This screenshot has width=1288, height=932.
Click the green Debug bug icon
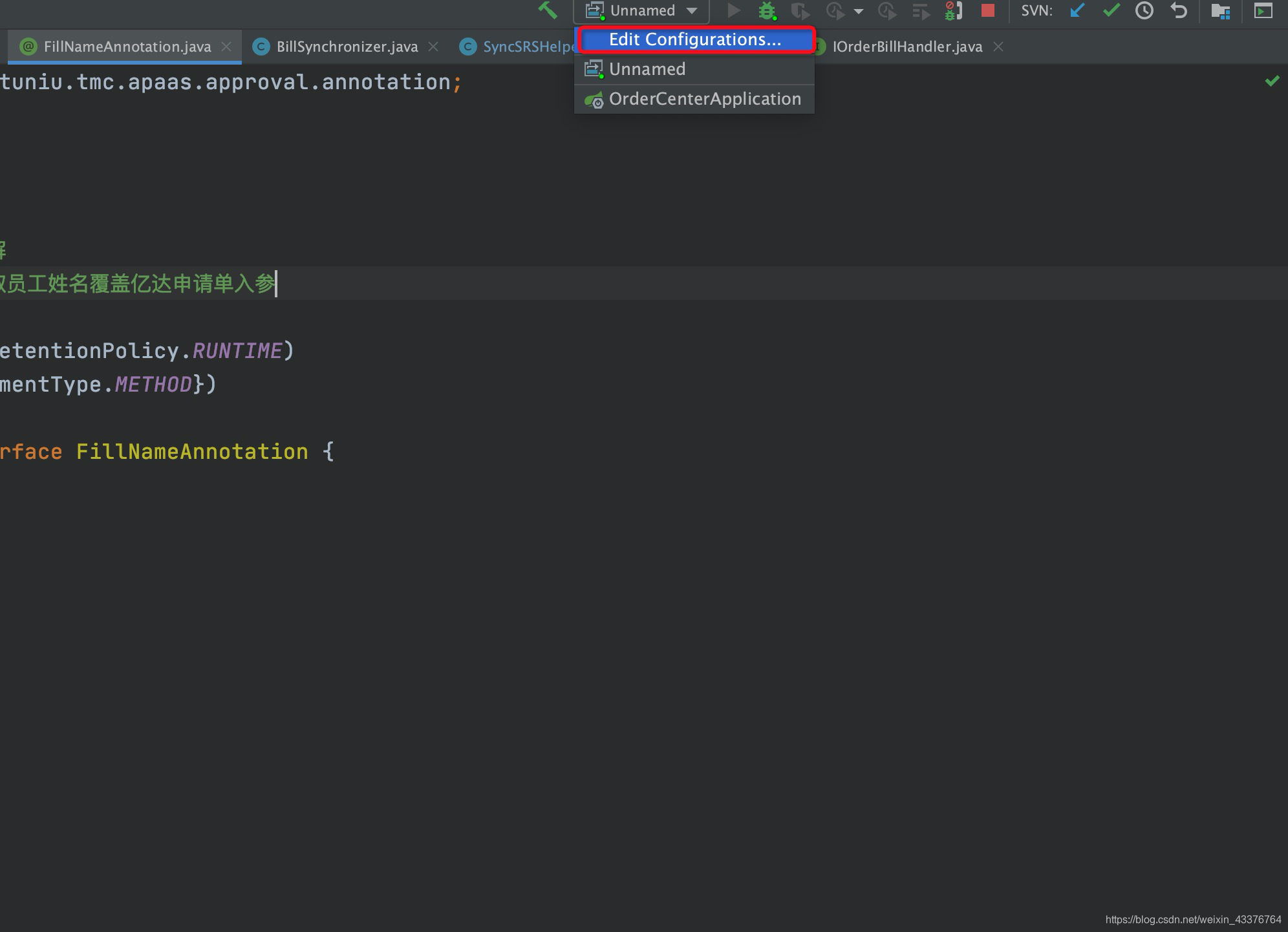tap(767, 11)
